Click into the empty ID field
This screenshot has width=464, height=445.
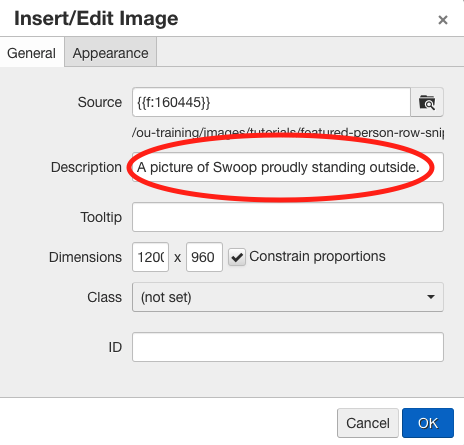288,347
